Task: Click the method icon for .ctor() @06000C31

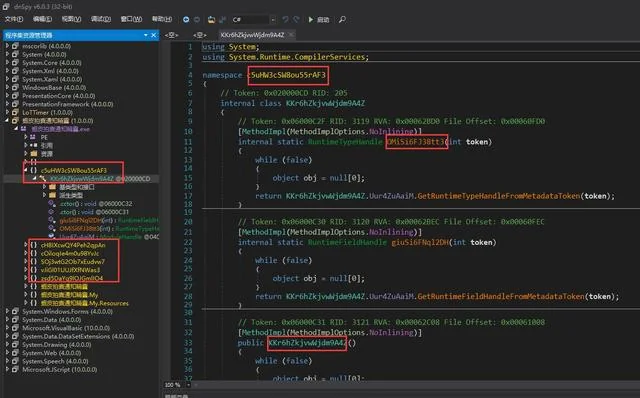Action: [51, 212]
